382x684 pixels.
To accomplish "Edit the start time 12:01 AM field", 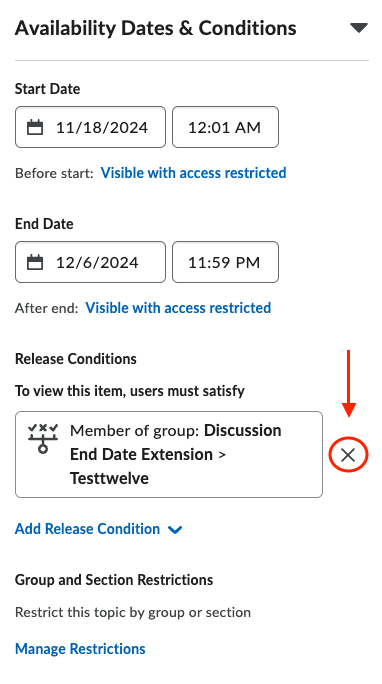I will pyautogui.click(x=225, y=127).
